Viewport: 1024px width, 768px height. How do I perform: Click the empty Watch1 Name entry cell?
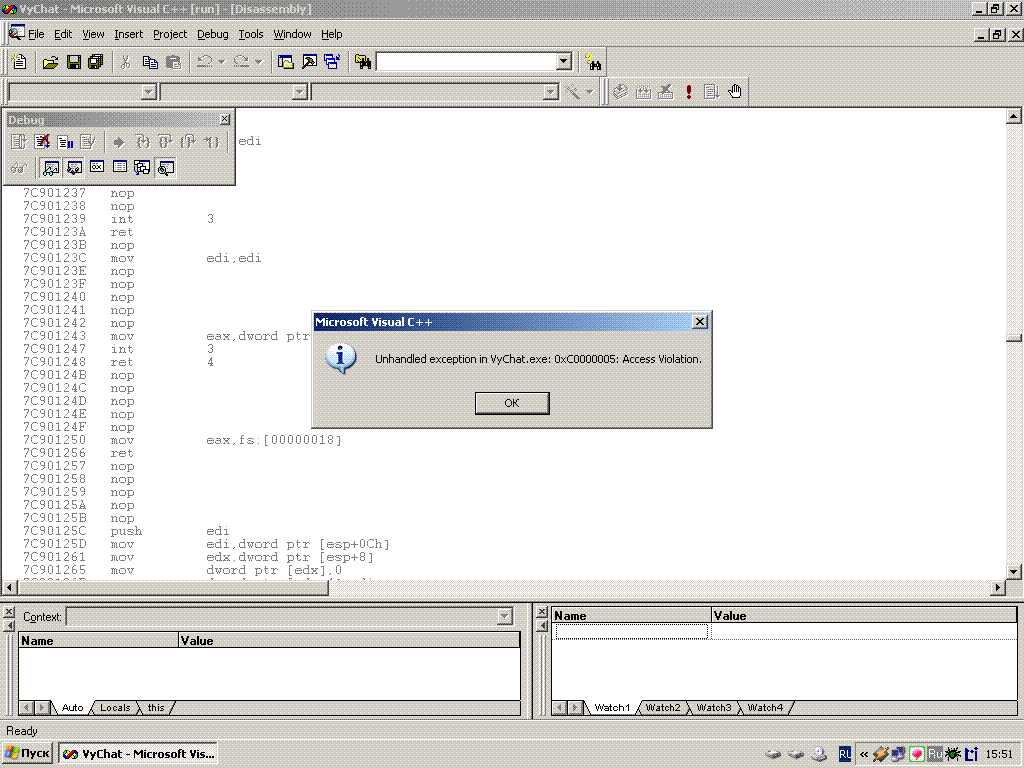pyautogui.click(x=631, y=632)
